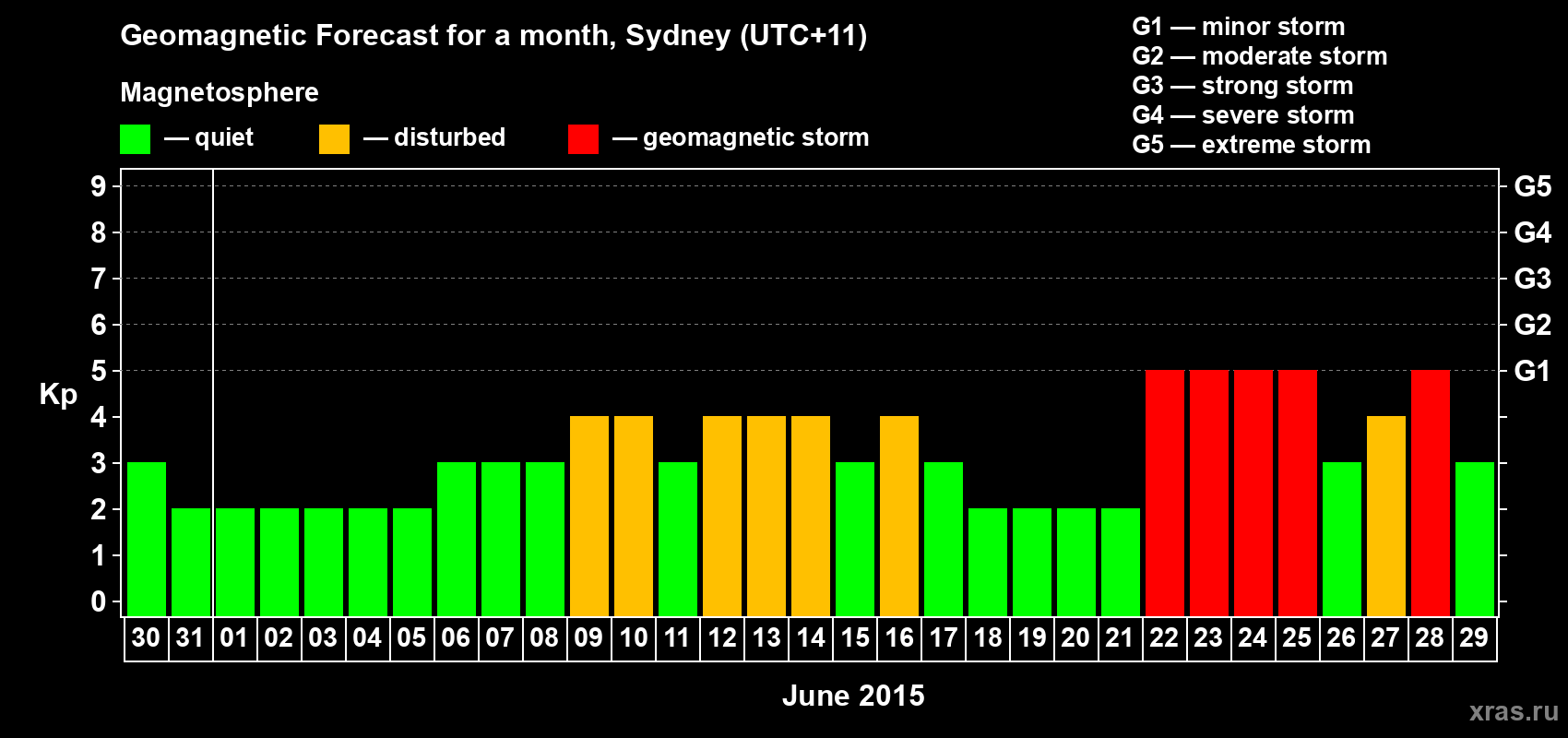Select the red bar for day 28
The width and height of the screenshot is (1568, 738).
[x=1431, y=493]
